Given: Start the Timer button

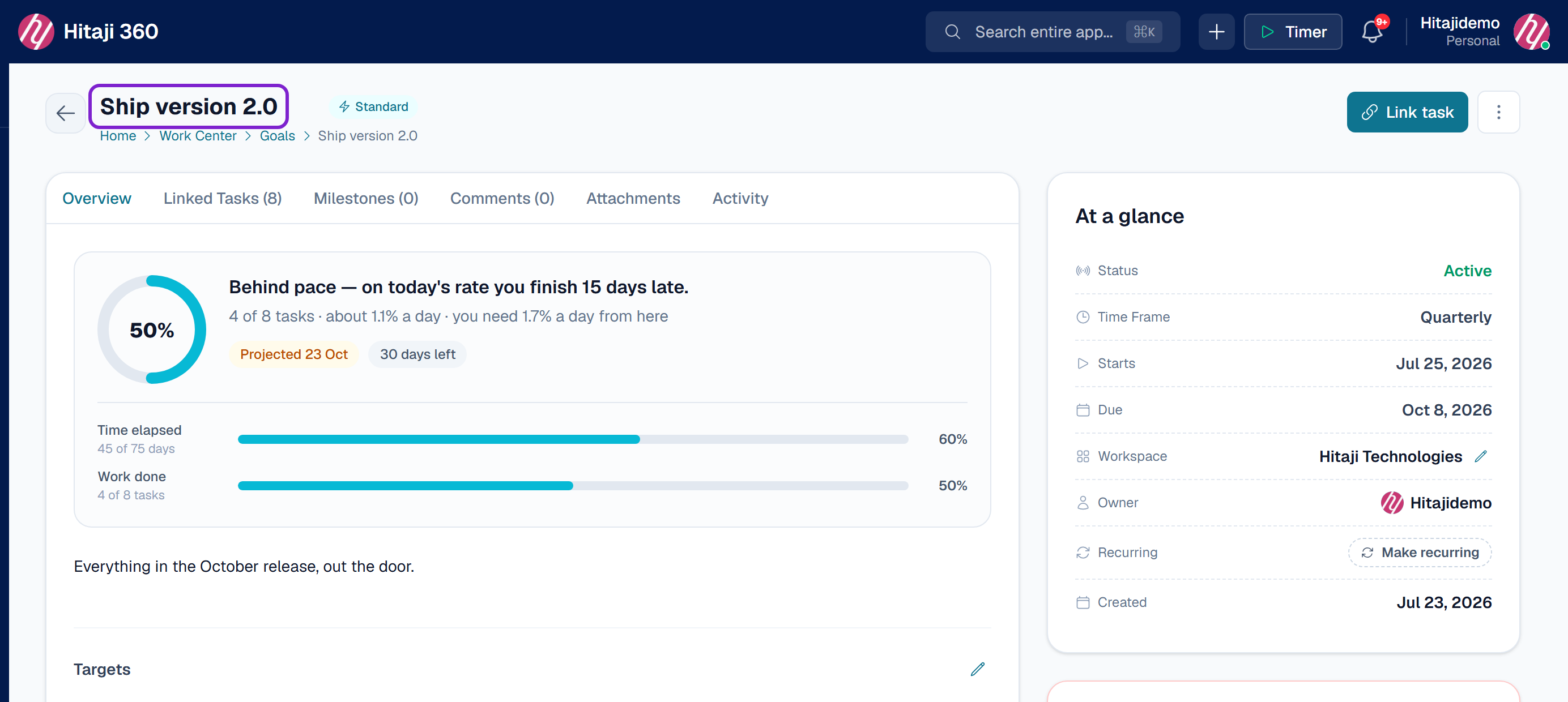Looking at the screenshot, I should pyautogui.click(x=1293, y=32).
